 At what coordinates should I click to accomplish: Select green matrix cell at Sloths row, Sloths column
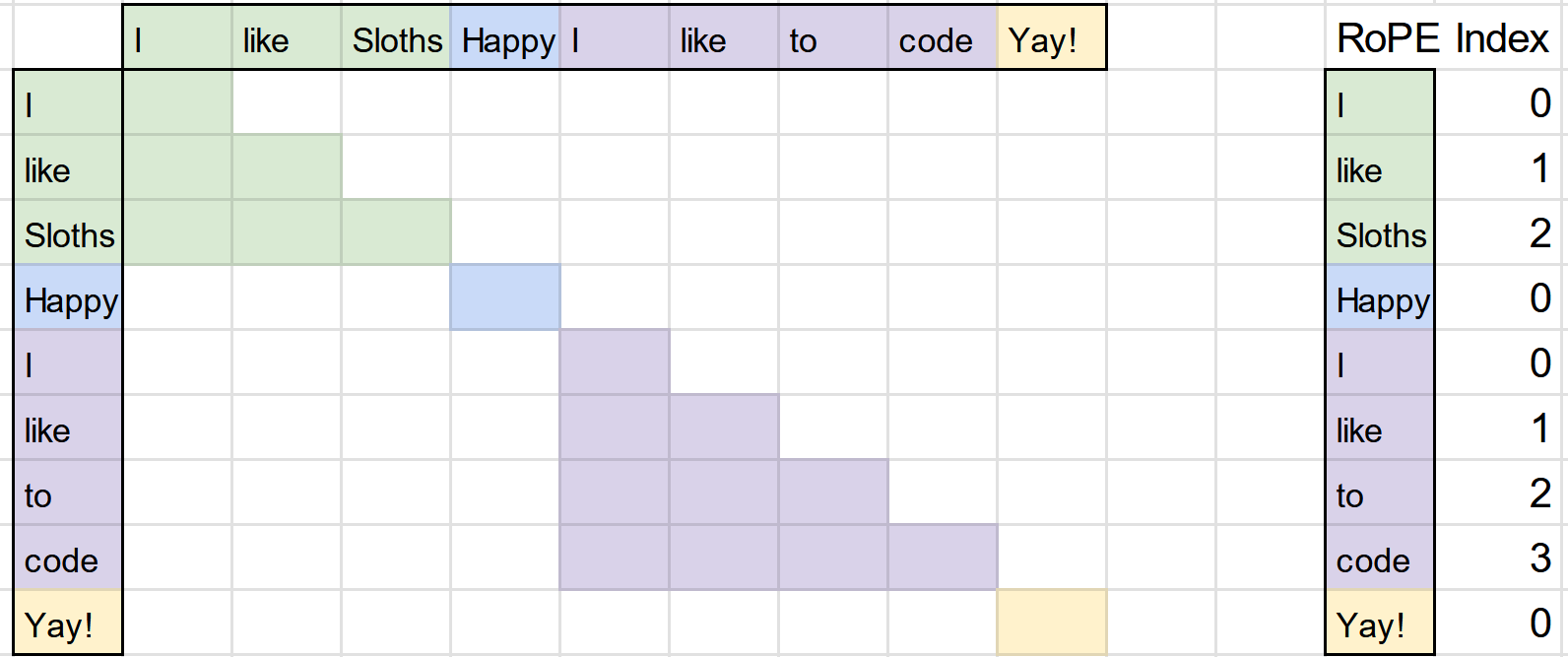click(396, 232)
